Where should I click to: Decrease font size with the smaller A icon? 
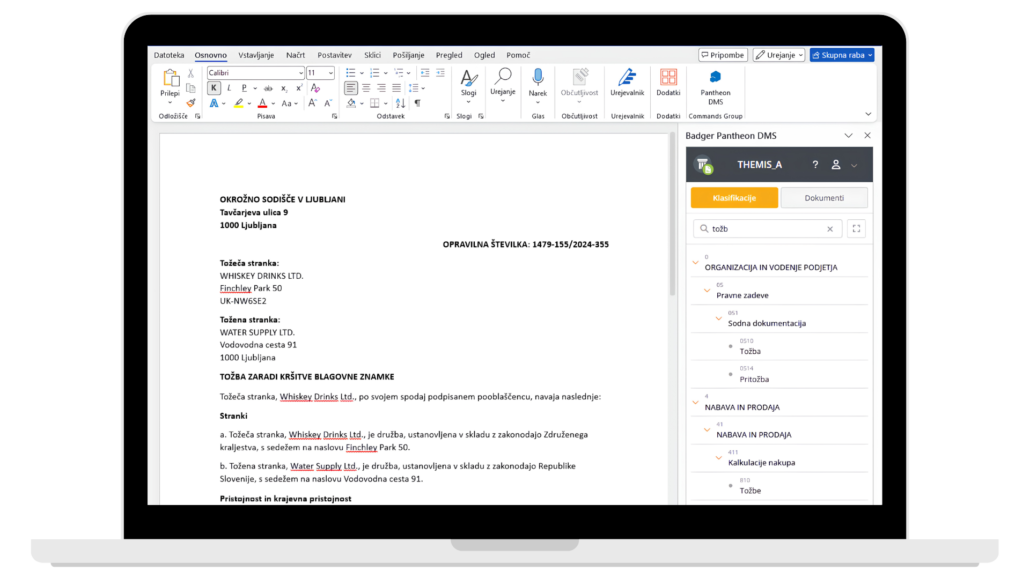(x=328, y=103)
